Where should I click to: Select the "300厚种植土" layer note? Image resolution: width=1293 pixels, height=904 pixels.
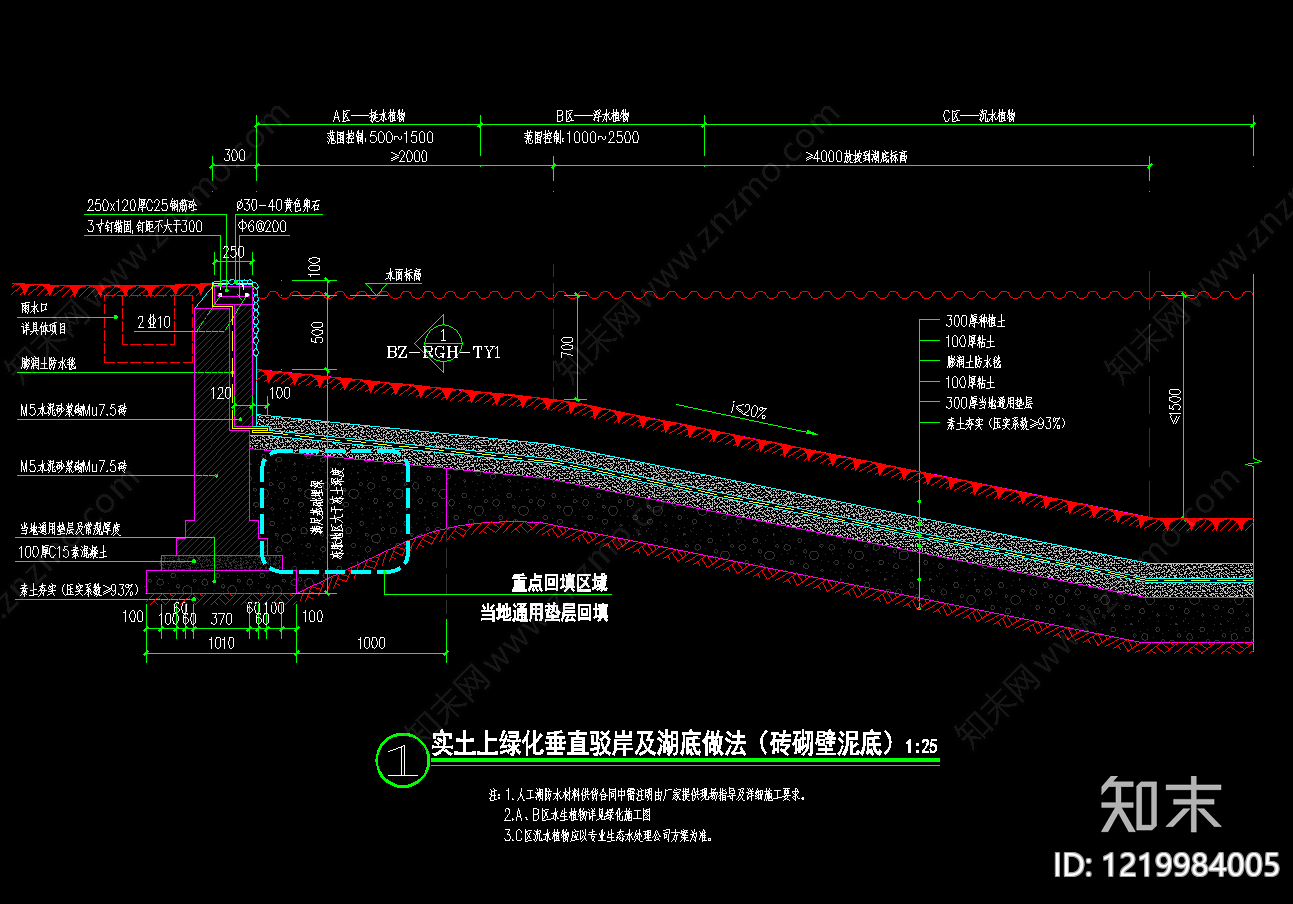tap(975, 322)
